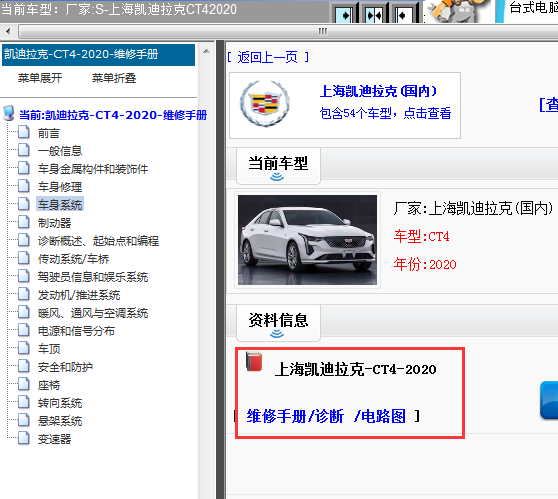Click the first panel layout icon with right arrow

(344, 14)
